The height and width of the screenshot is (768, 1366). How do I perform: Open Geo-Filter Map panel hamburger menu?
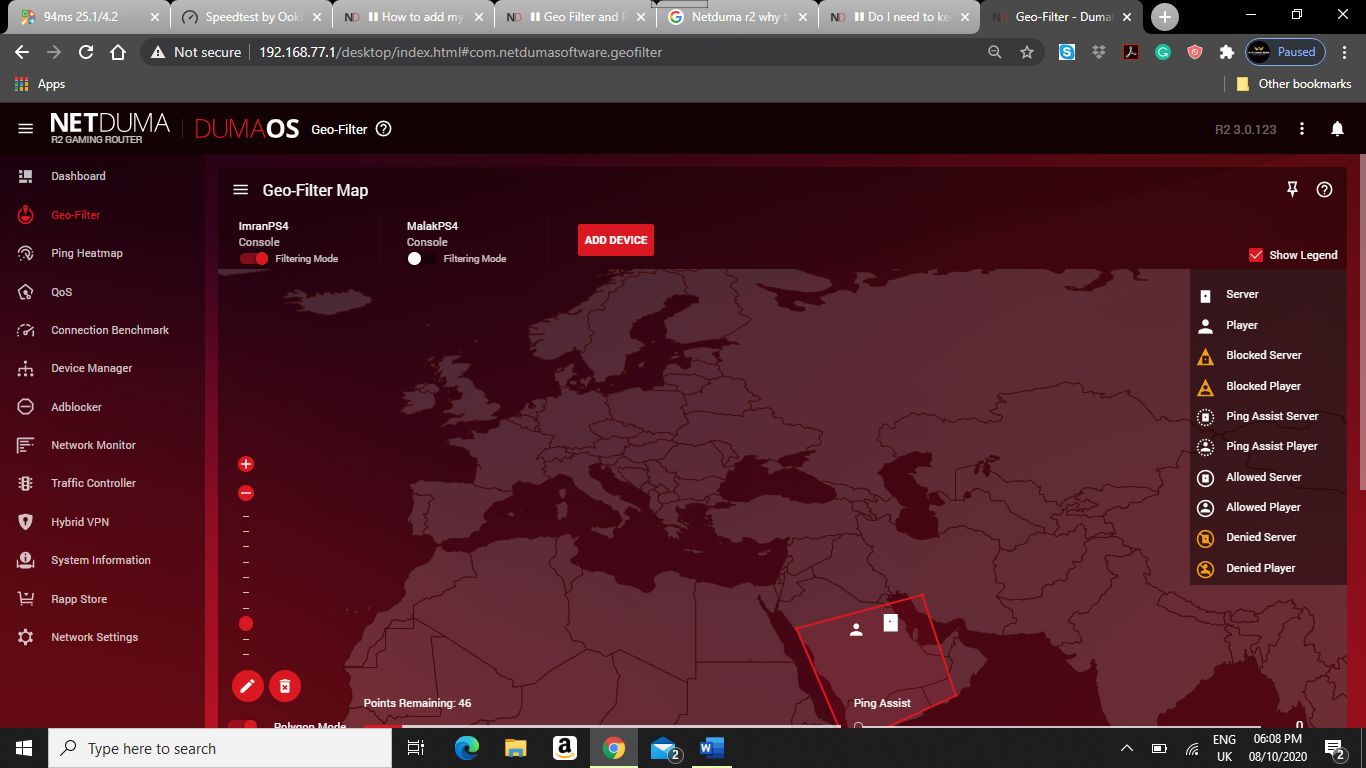coord(240,190)
